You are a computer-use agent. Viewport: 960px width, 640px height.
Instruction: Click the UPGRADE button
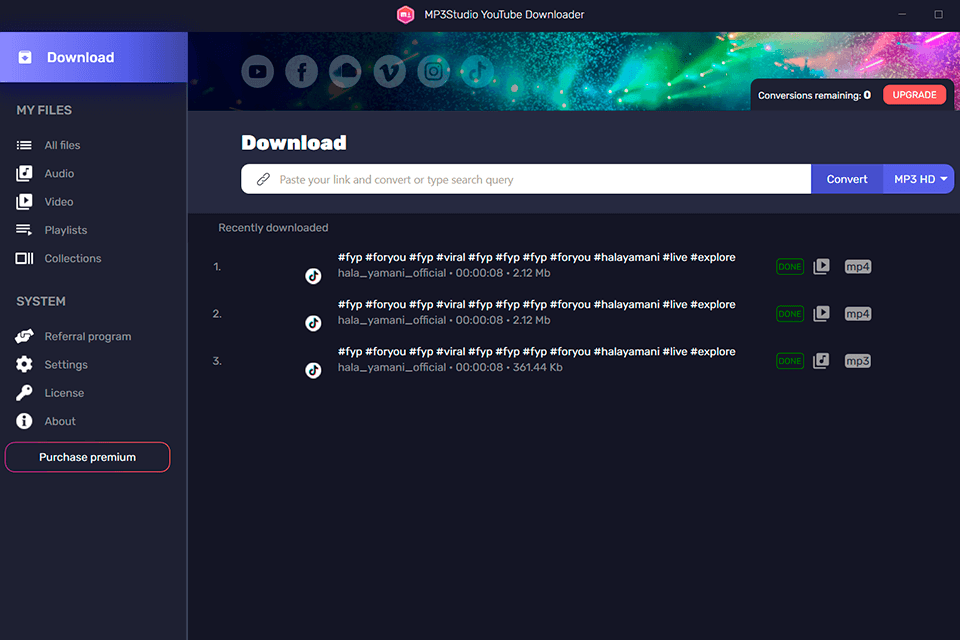pyautogui.click(x=914, y=94)
